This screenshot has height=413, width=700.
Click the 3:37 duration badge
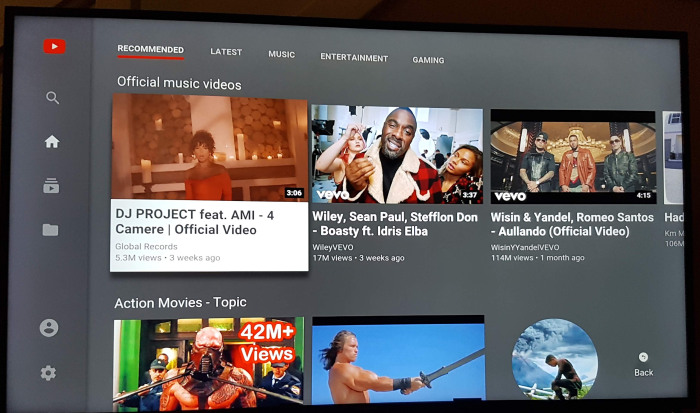click(469, 195)
